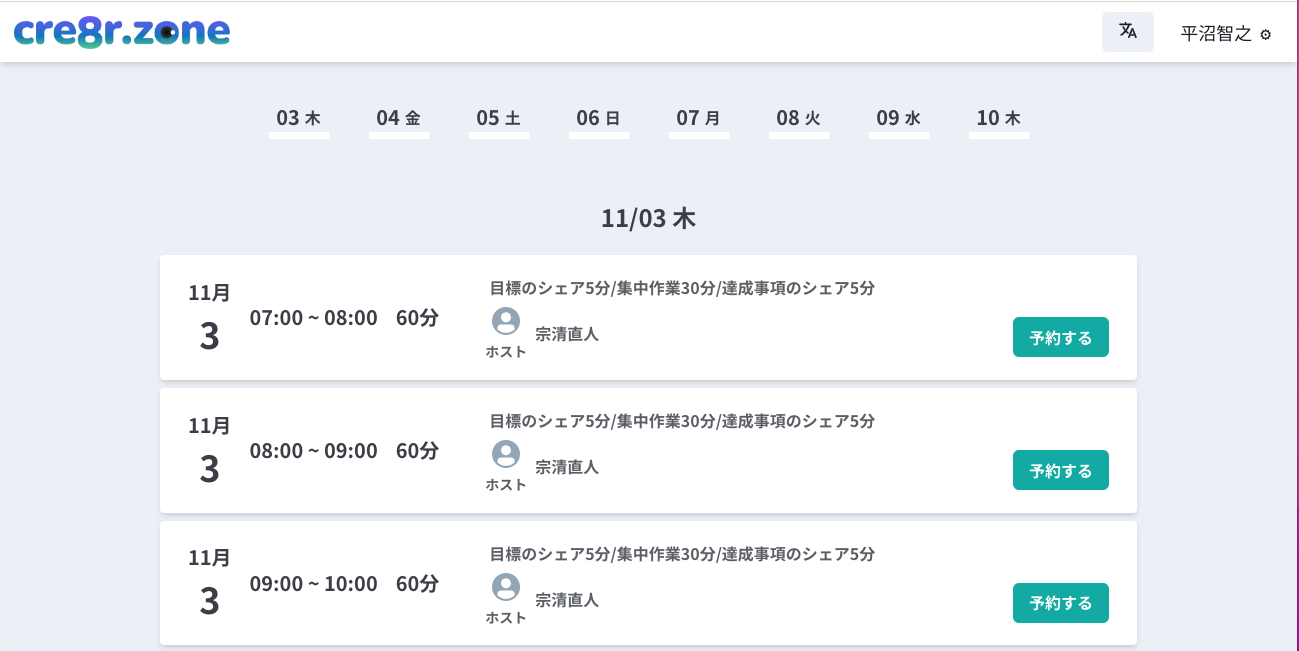1299x651 pixels.
Task: Choose the 05 土 date tab
Action: pyautogui.click(x=498, y=118)
